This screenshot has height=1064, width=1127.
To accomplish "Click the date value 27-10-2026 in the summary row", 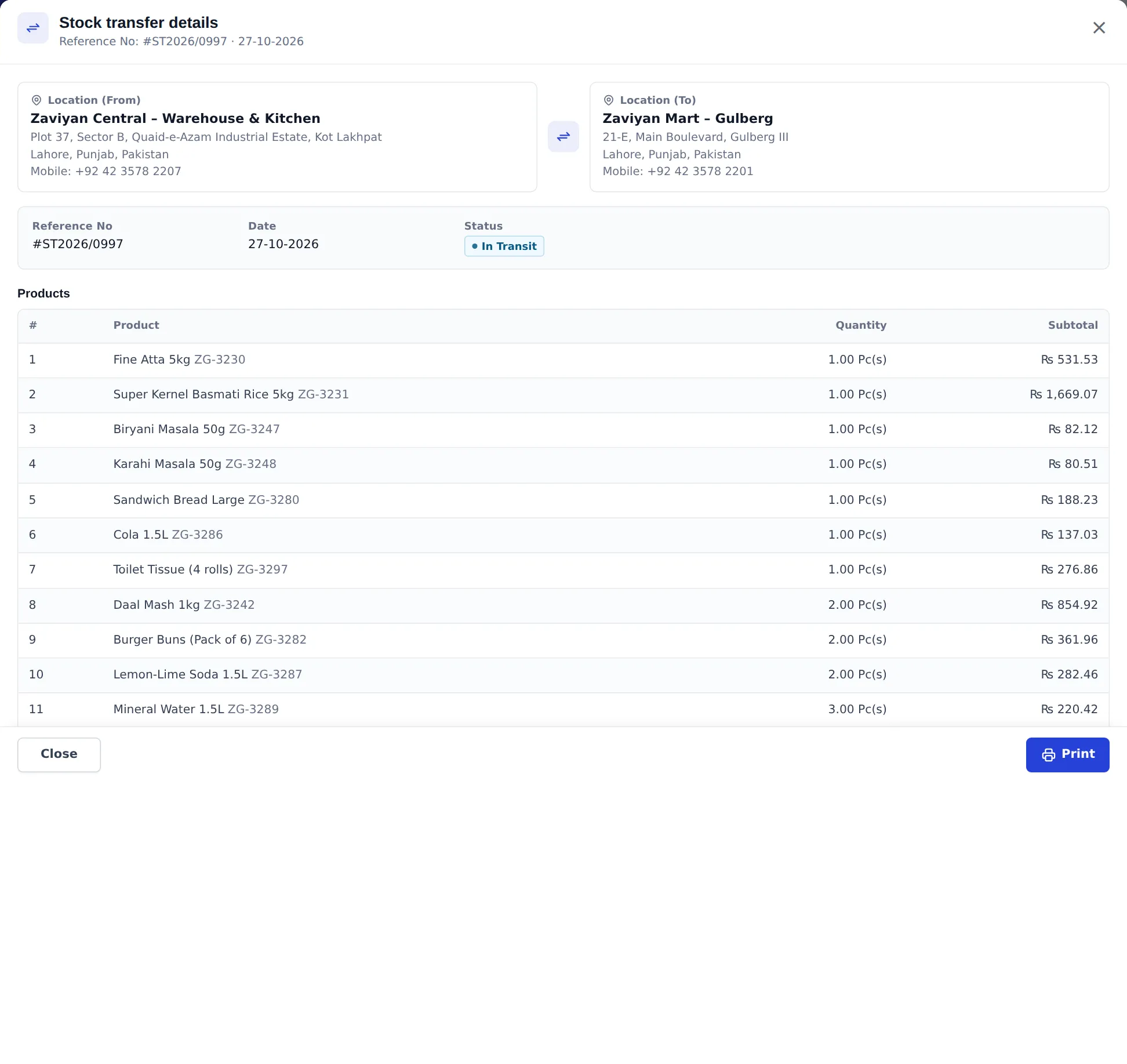I will tap(283, 244).
